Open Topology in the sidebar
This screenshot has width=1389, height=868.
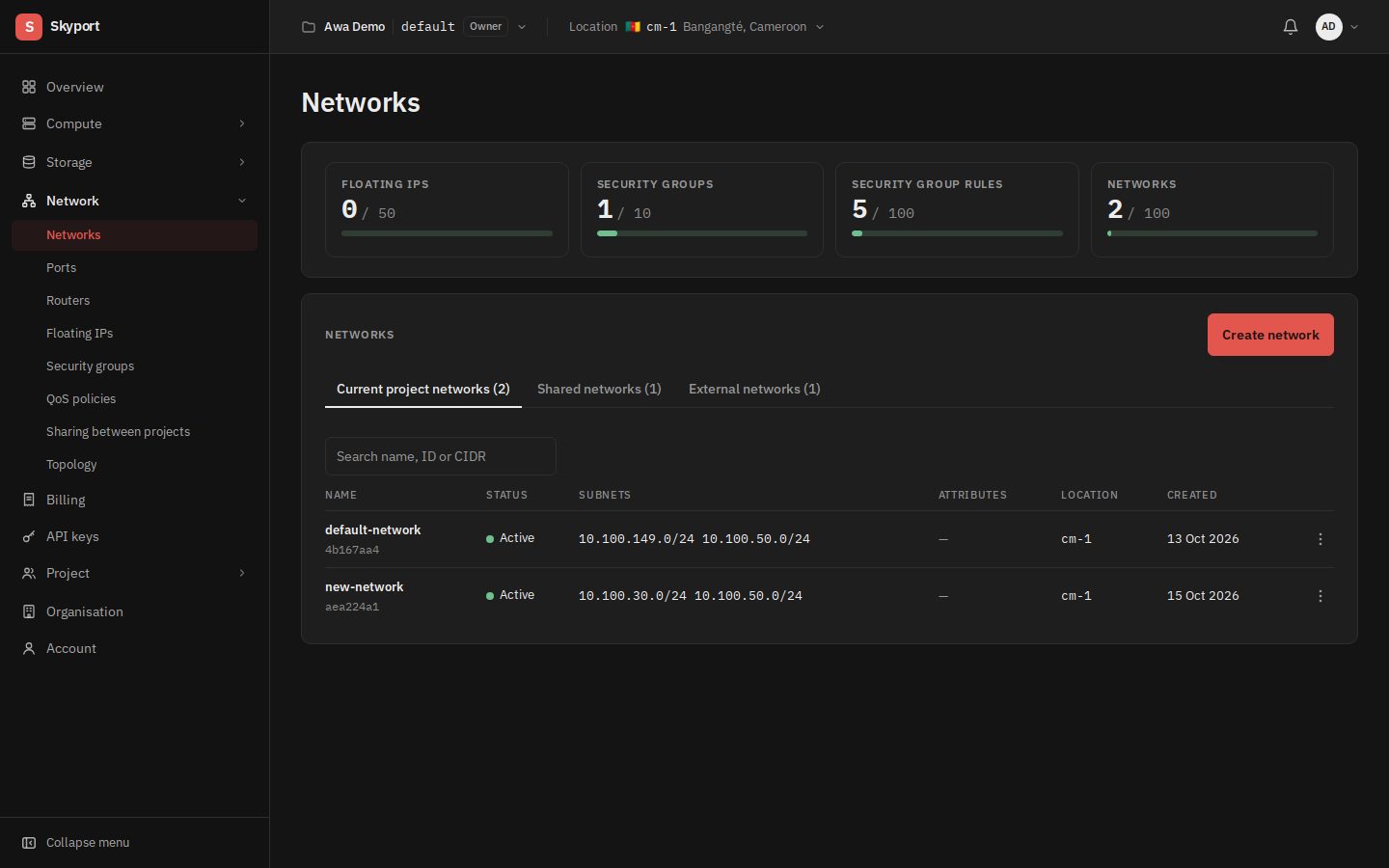(x=71, y=464)
